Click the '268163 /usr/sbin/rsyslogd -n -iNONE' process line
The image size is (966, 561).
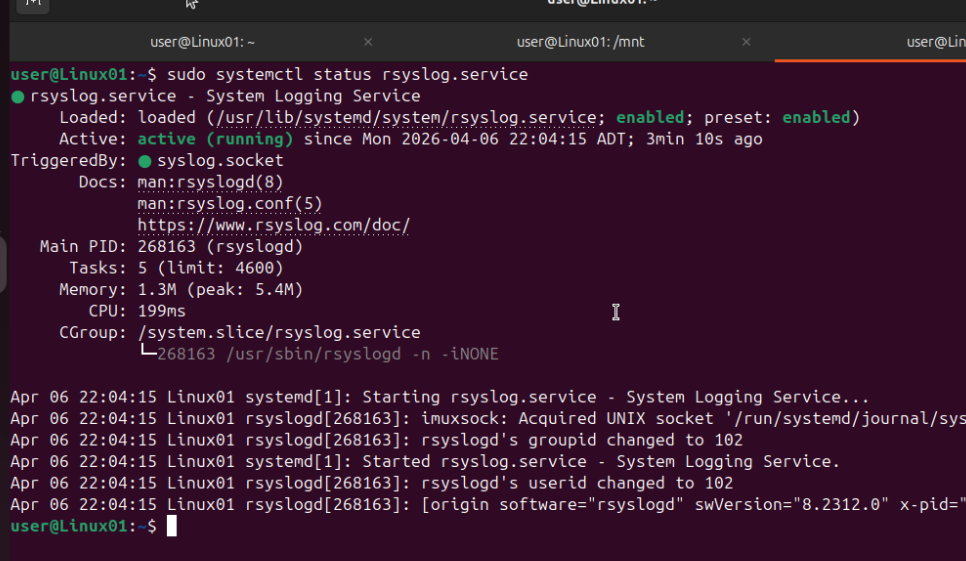tap(328, 354)
